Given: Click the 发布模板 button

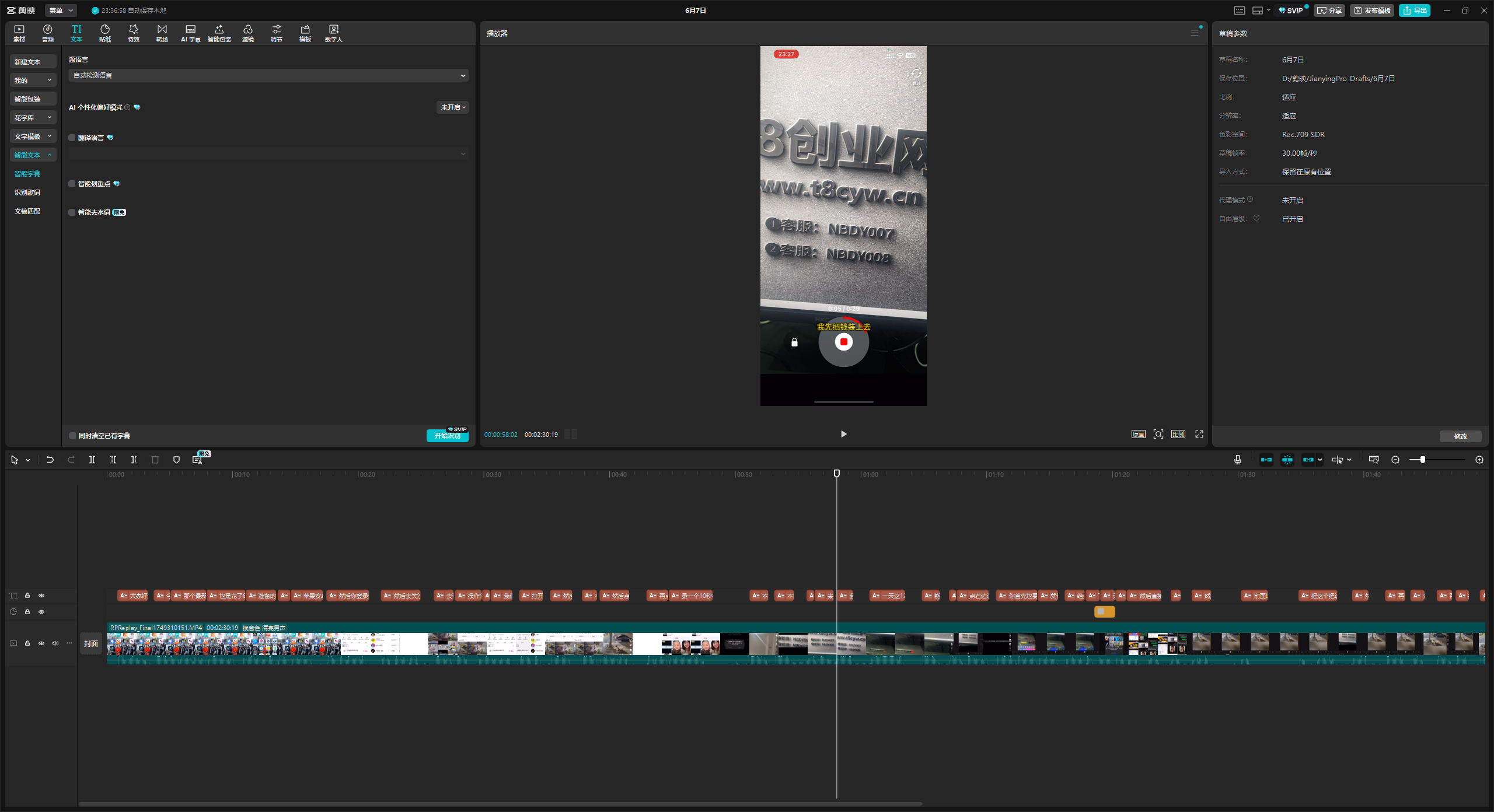Looking at the screenshot, I should pos(1372,10).
